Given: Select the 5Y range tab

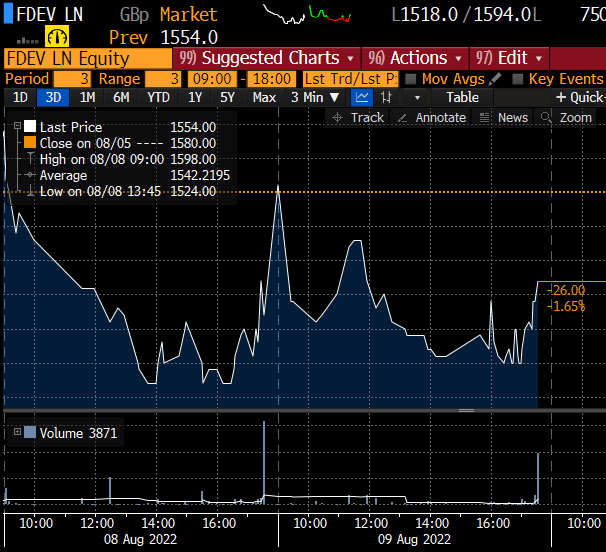Looking at the screenshot, I should (228, 97).
